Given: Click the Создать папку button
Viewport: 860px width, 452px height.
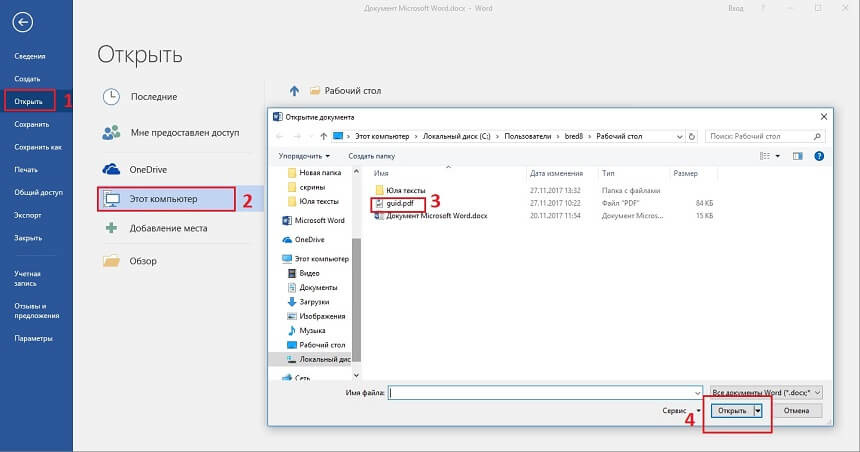Looking at the screenshot, I should tap(371, 156).
